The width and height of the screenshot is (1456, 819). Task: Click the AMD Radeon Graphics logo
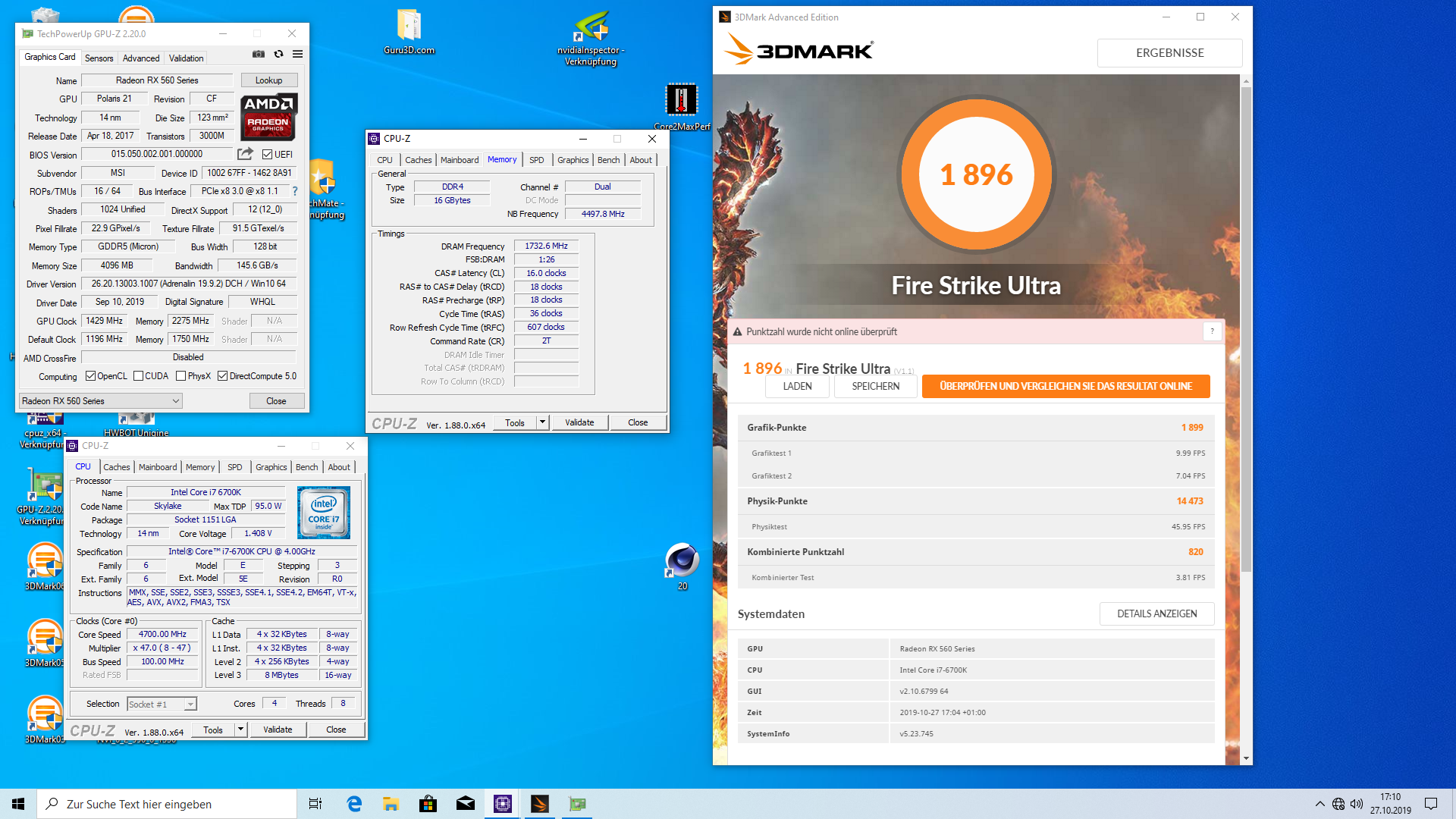tap(269, 117)
